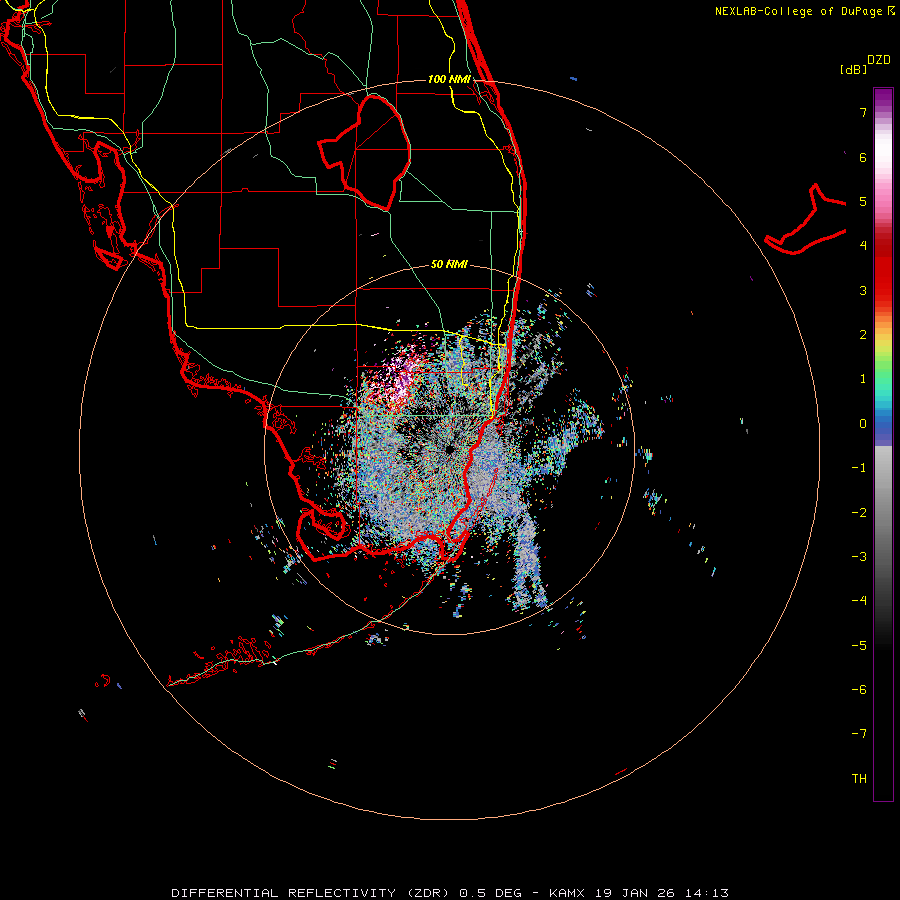This screenshot has width=900, height=900.
Task: Click the [dB] units label
Action: point(853,69)
